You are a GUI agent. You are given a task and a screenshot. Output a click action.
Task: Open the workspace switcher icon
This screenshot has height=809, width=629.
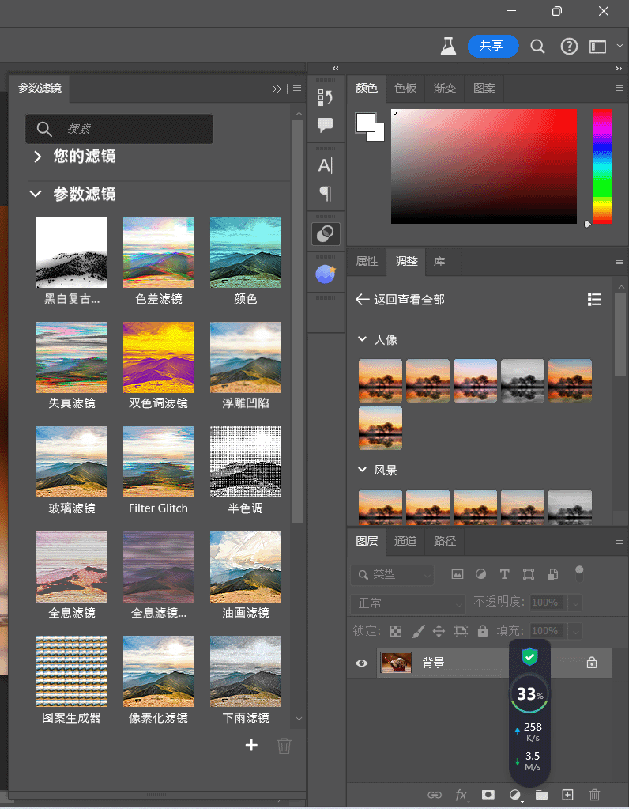598,47
